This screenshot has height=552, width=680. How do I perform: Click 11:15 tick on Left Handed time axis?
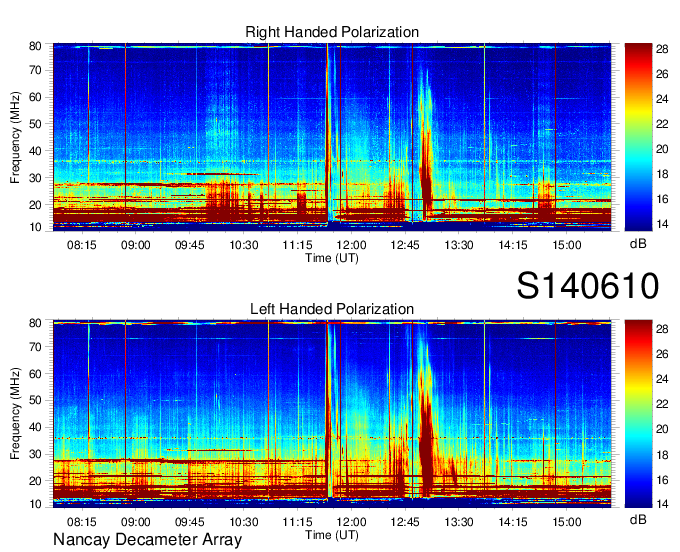297,522
